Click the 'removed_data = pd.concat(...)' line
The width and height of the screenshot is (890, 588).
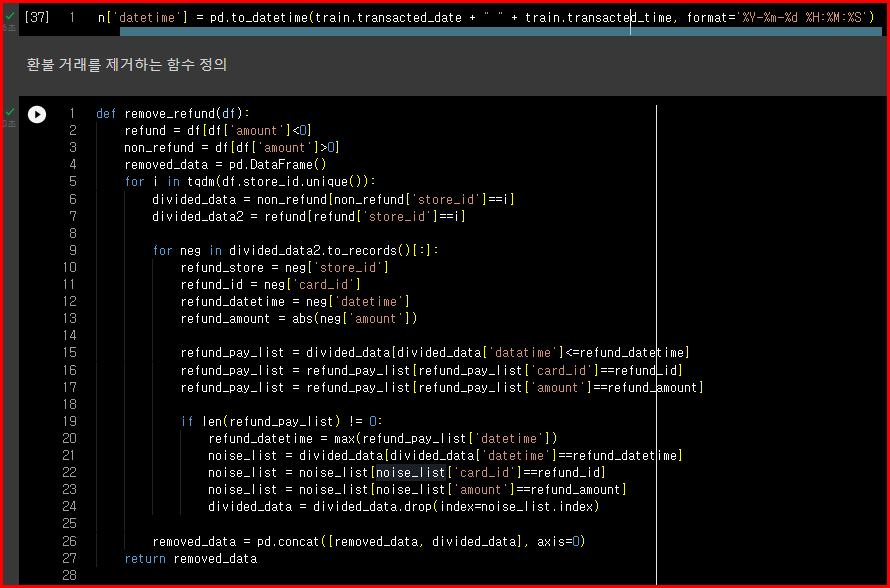pos(368,541)
